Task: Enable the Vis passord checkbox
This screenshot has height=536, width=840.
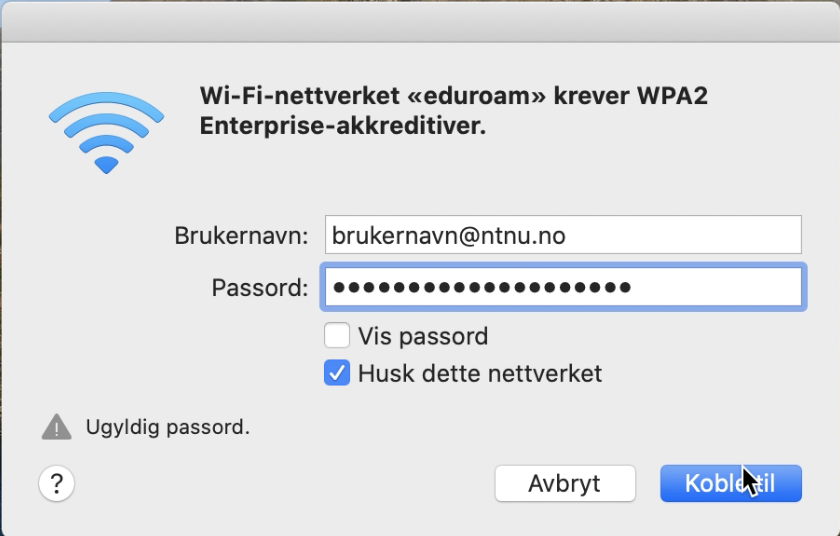Action: 337,336
